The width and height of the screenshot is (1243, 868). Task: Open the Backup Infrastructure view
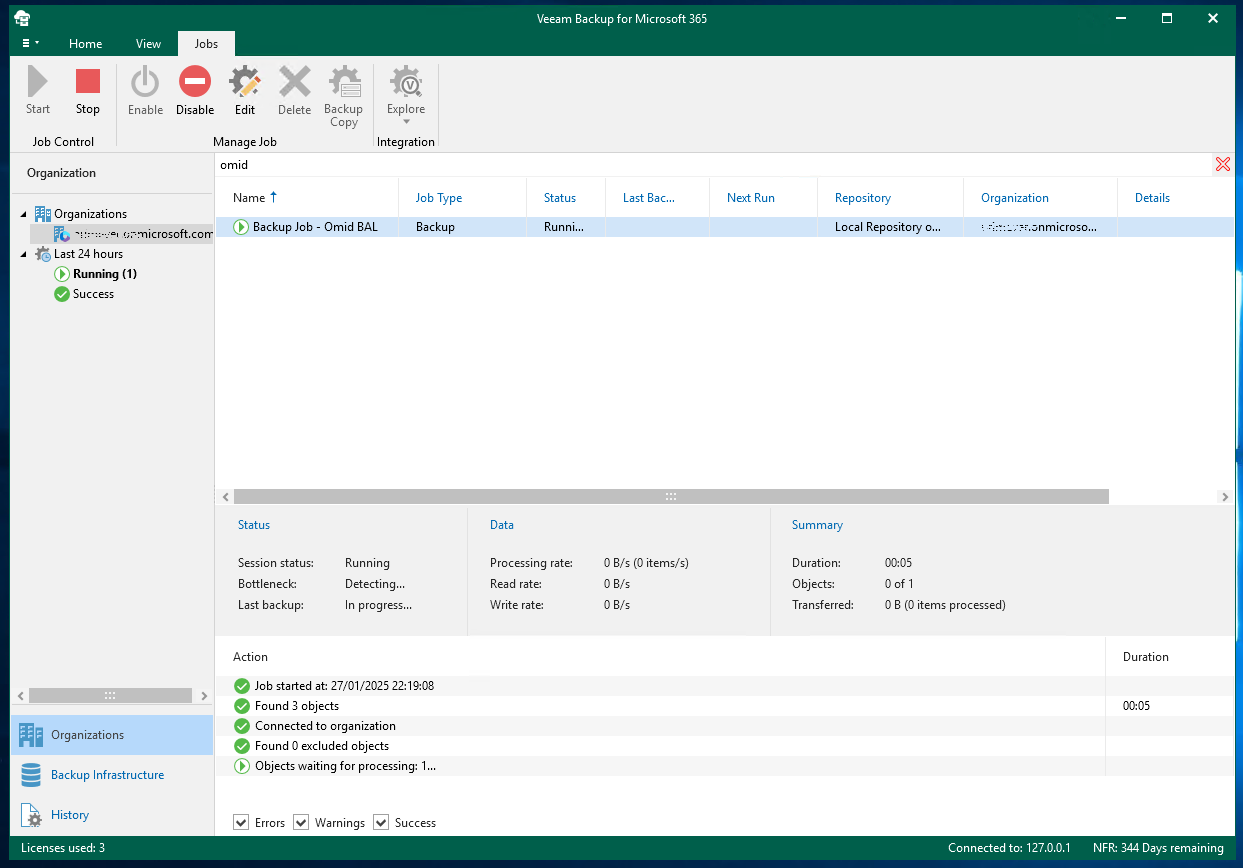[x=112, y=775]
